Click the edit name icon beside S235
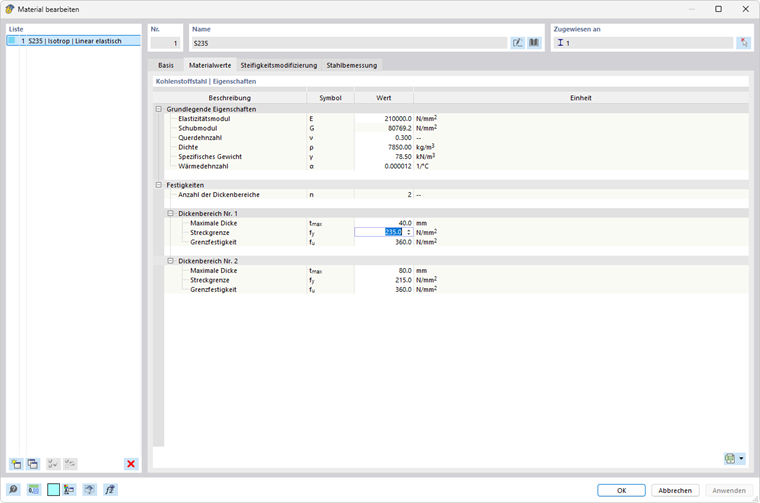This screenshot has width=760, height=503. (518, 43)
